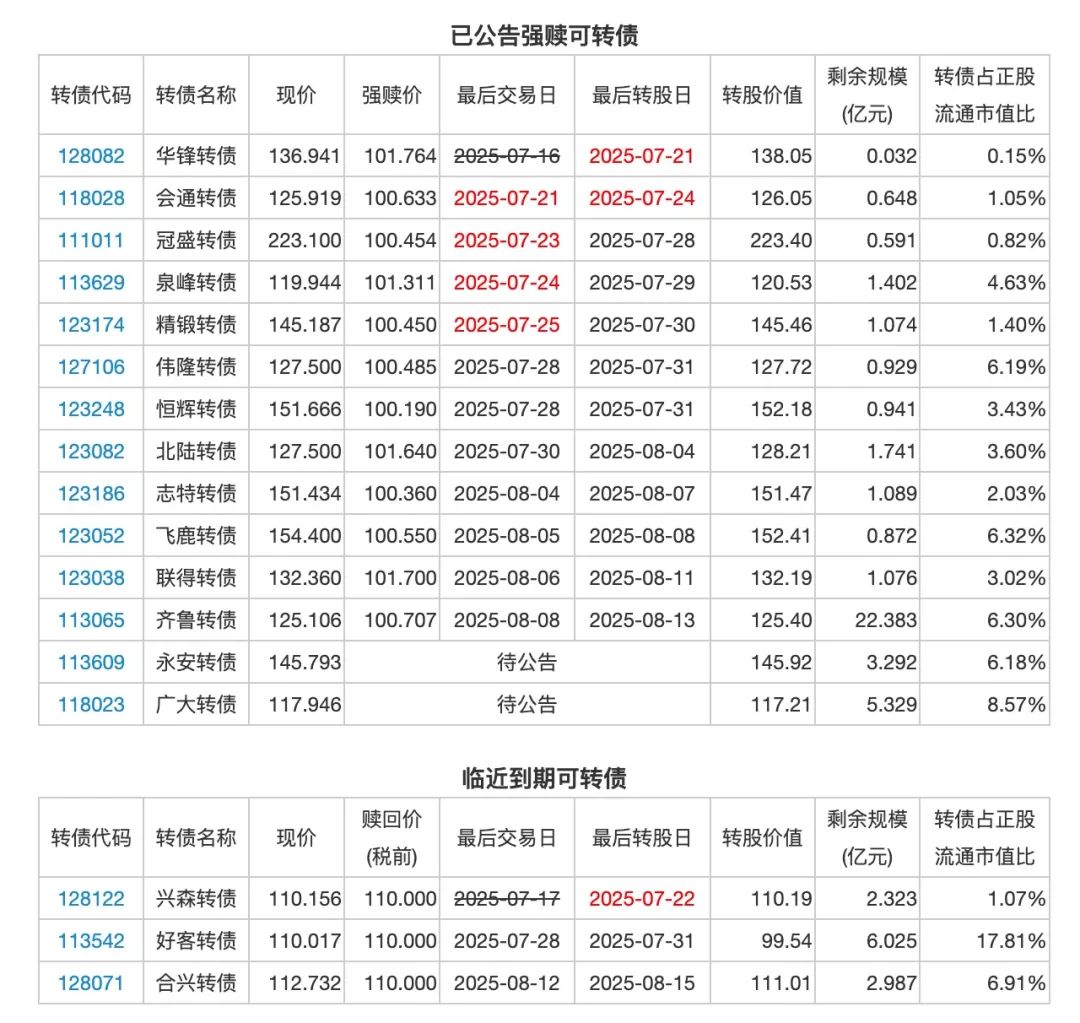Open the 111011 冠盛转债 link
Screen dimensions: 1080x1023
[x=91, y=240]
